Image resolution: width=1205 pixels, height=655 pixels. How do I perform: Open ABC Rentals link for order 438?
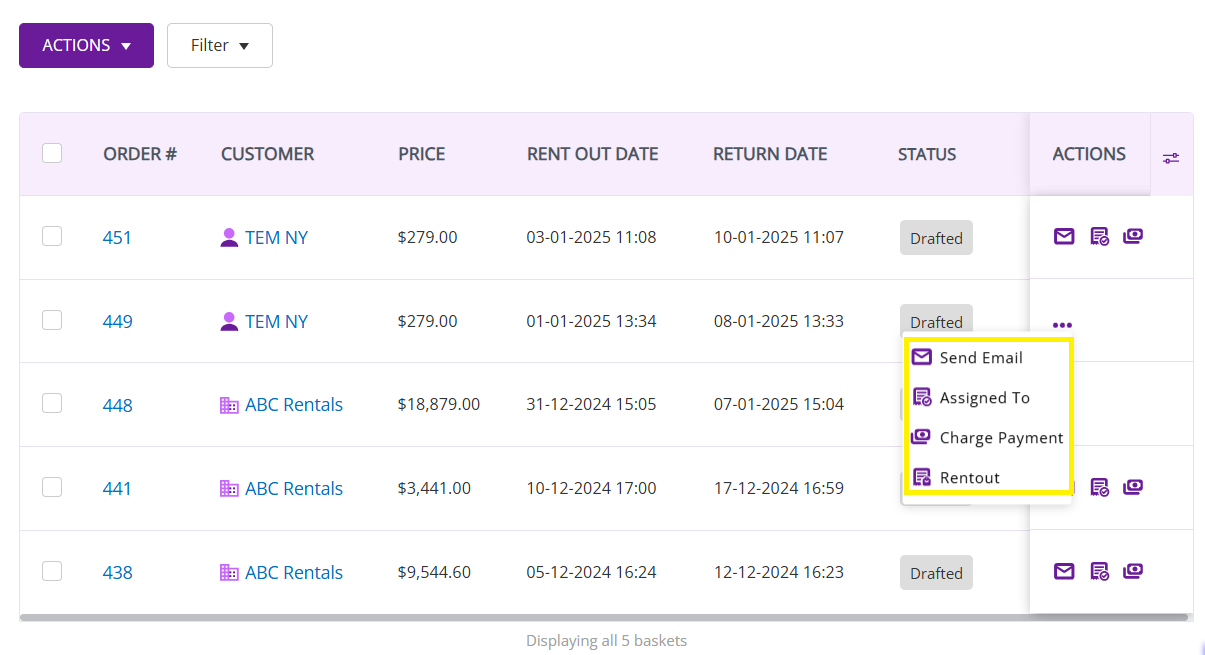[294, 572]
